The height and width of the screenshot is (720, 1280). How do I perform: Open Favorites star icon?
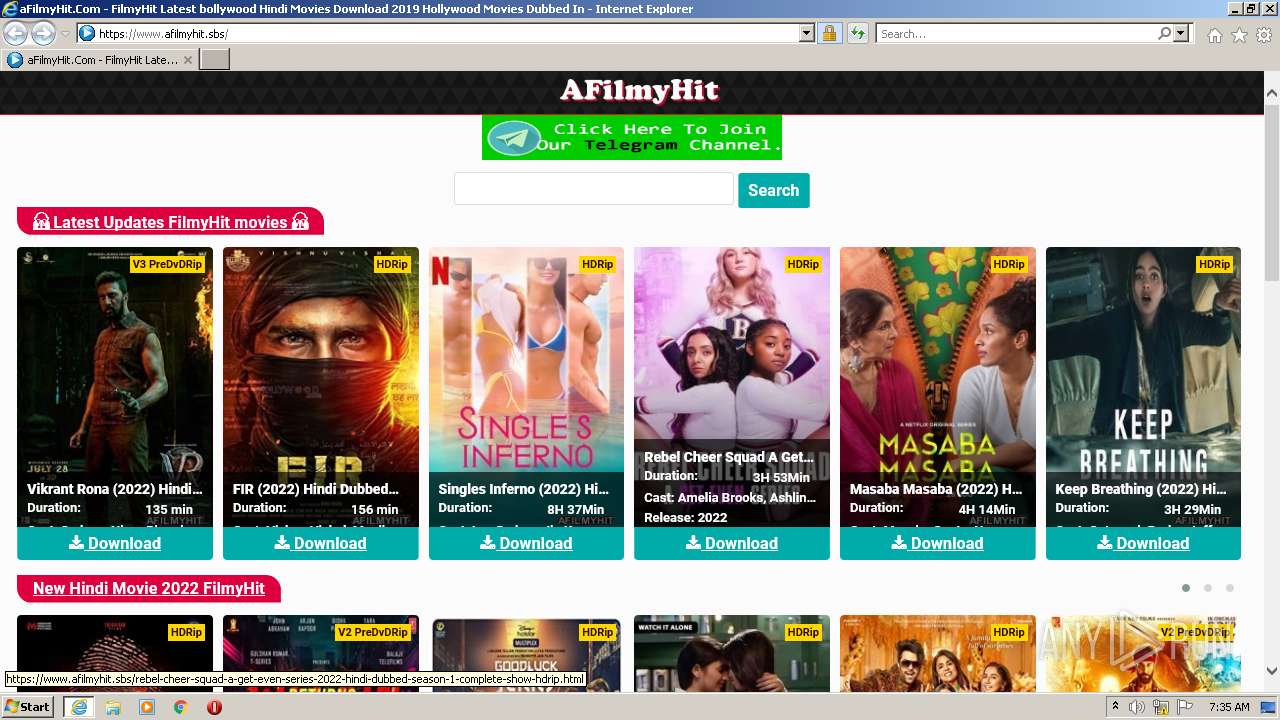(1239, 35)
